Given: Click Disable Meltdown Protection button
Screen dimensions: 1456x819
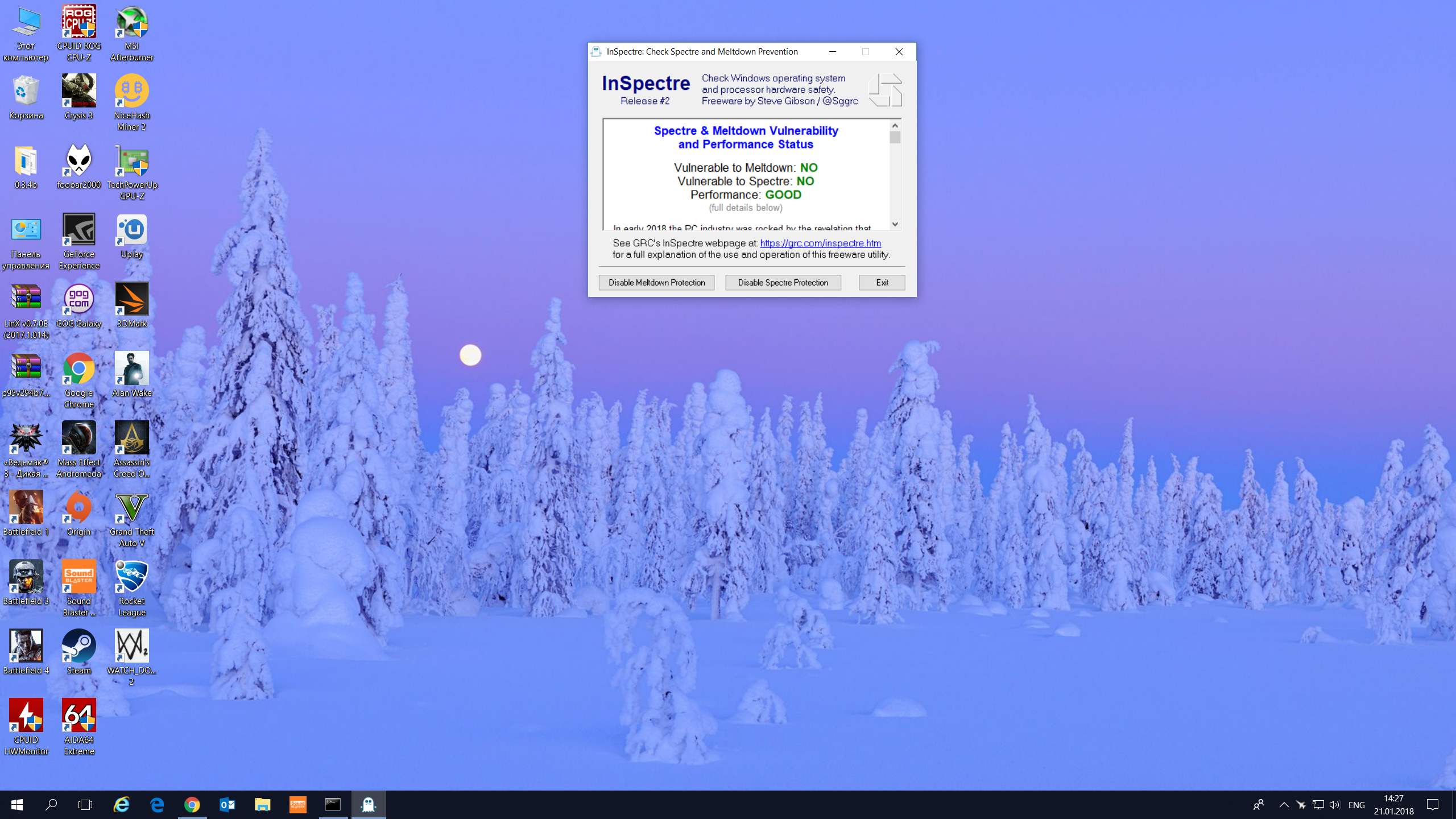Looking at the screenshot, I should (656, 283).
